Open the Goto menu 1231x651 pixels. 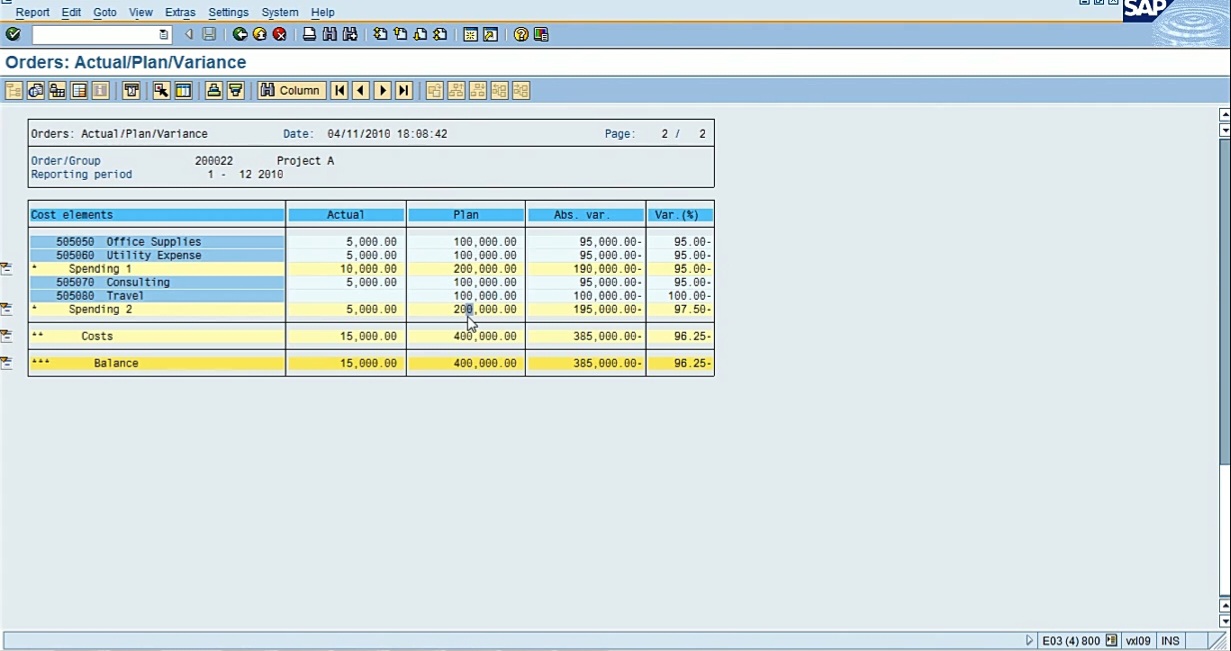point(104,12)
